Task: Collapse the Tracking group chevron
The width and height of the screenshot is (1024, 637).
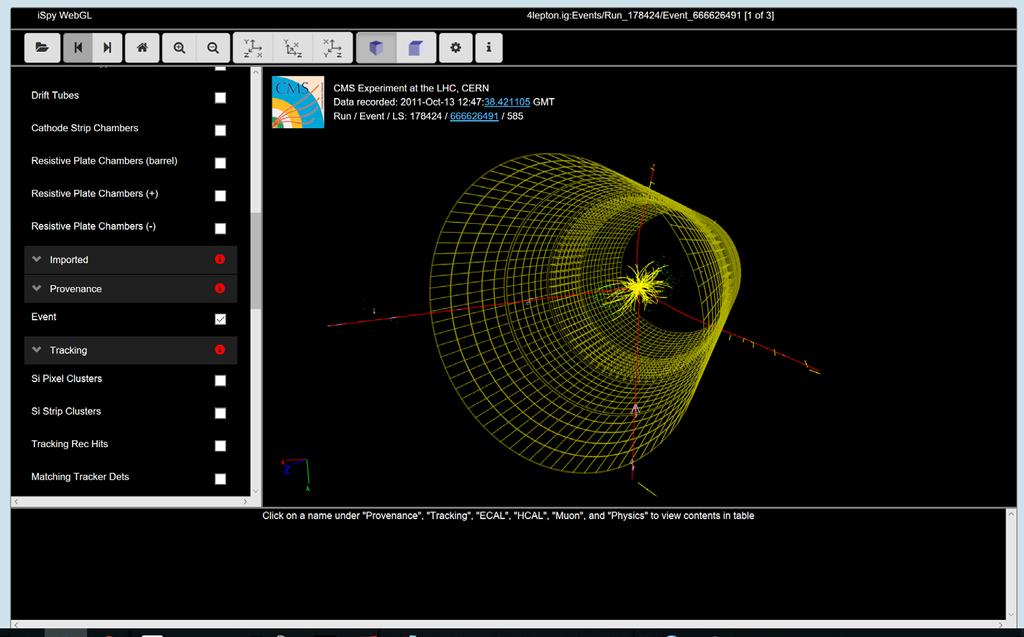Action: tap(37, 350)
